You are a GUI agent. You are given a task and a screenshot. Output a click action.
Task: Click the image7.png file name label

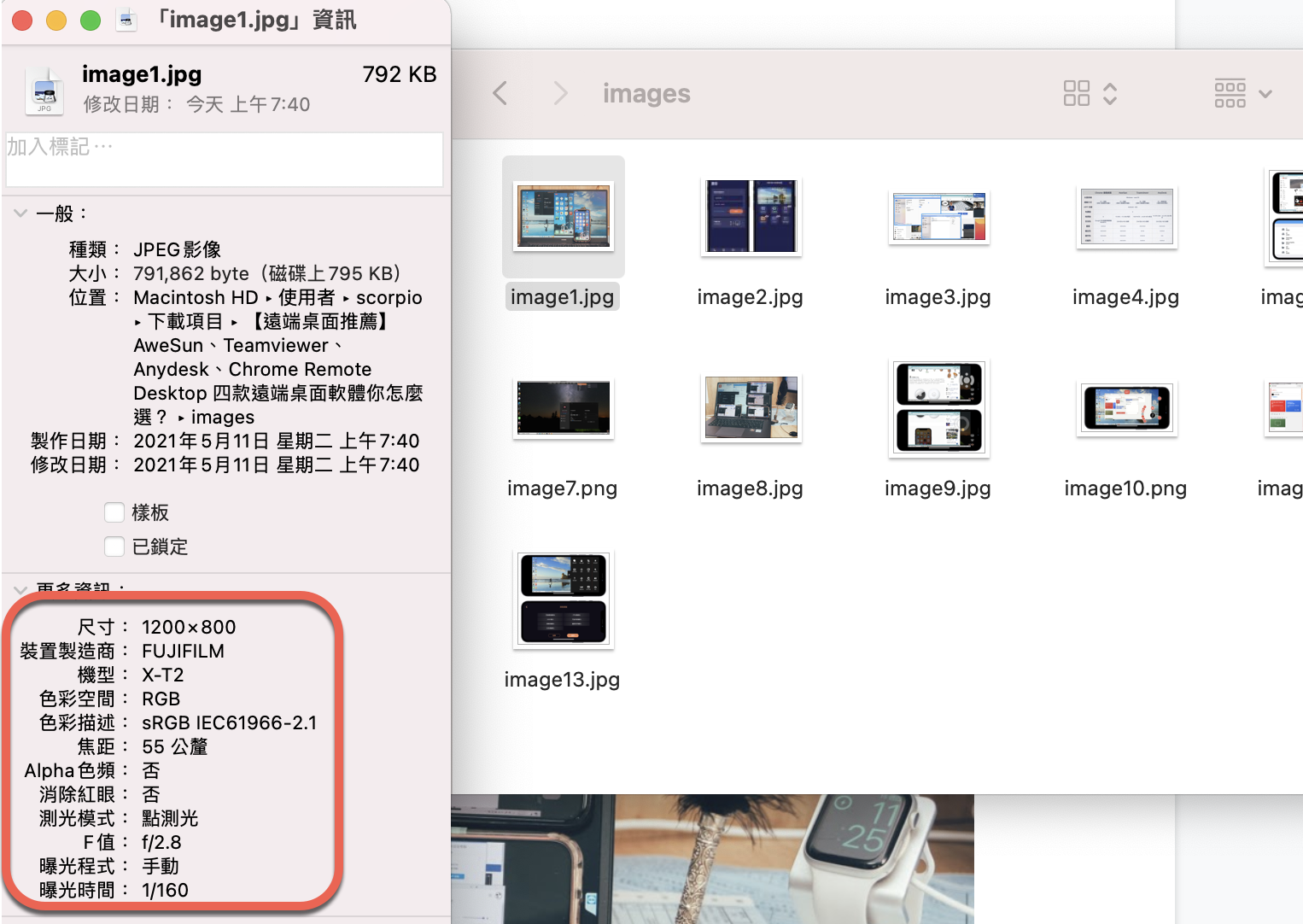click(562, 488)
